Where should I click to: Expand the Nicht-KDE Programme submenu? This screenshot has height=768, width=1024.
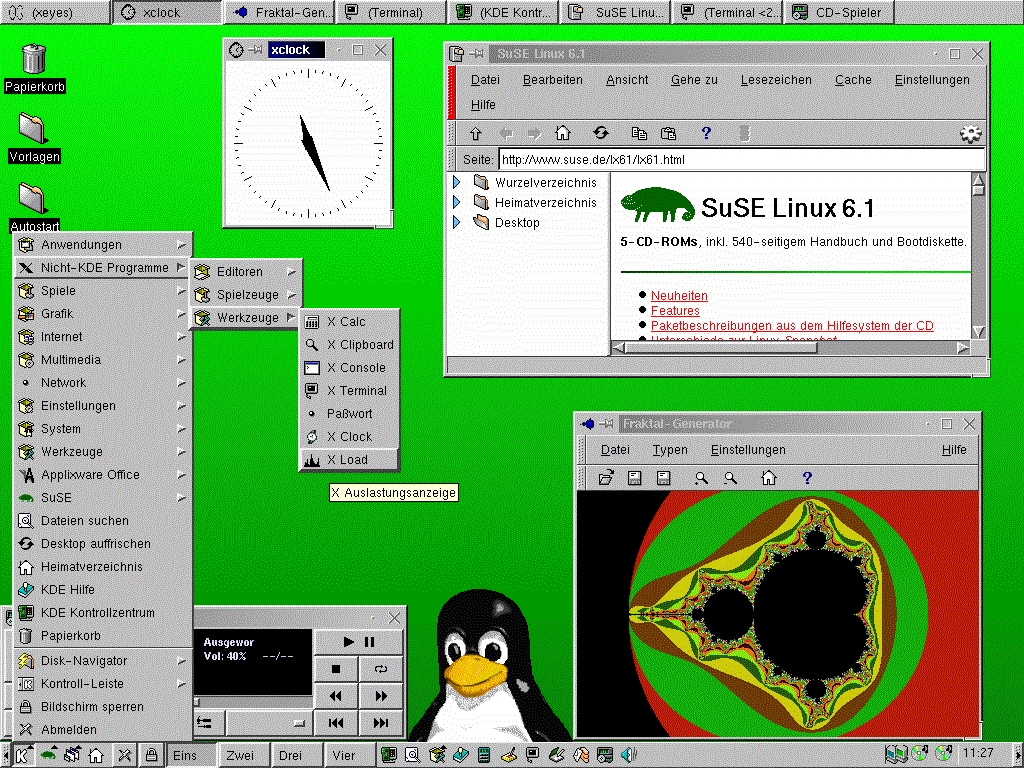(x=100, y=267)
